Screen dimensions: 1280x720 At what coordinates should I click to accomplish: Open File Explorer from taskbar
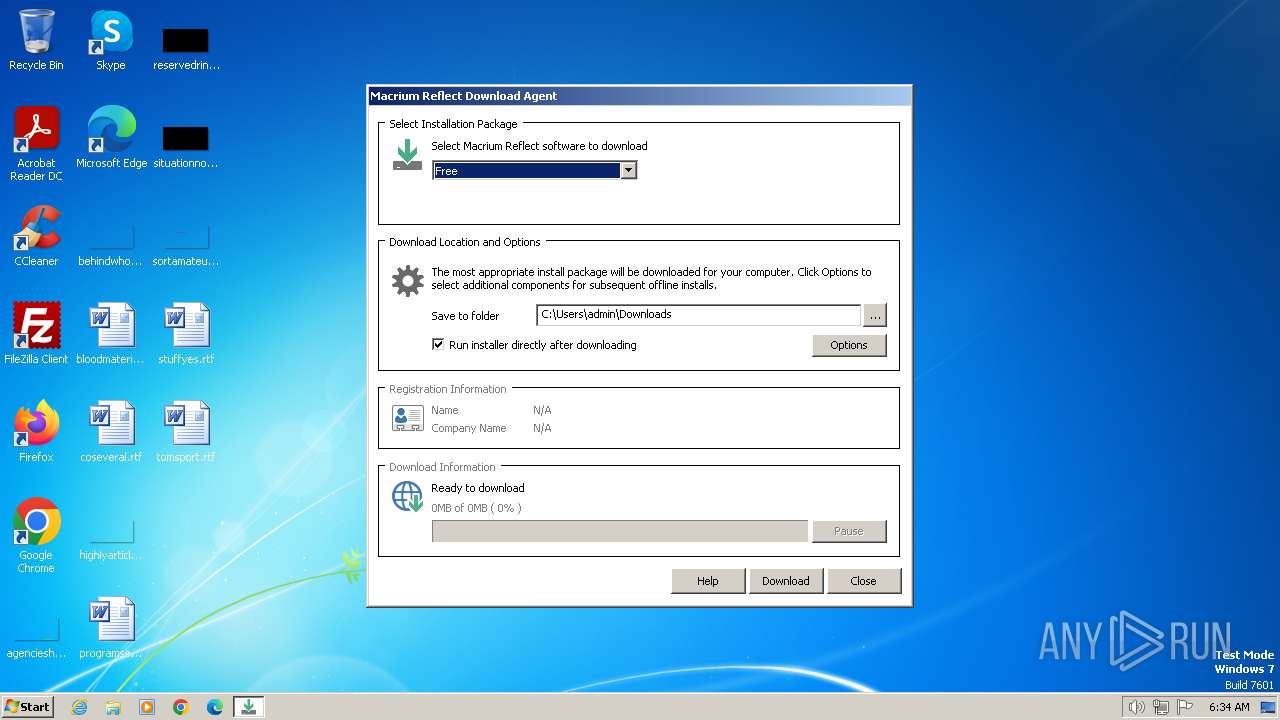[113, 707]
